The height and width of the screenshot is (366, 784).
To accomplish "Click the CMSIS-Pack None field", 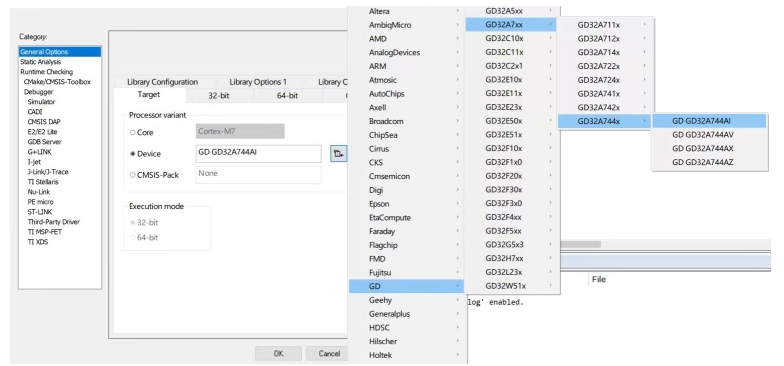I will coord(258,175).
